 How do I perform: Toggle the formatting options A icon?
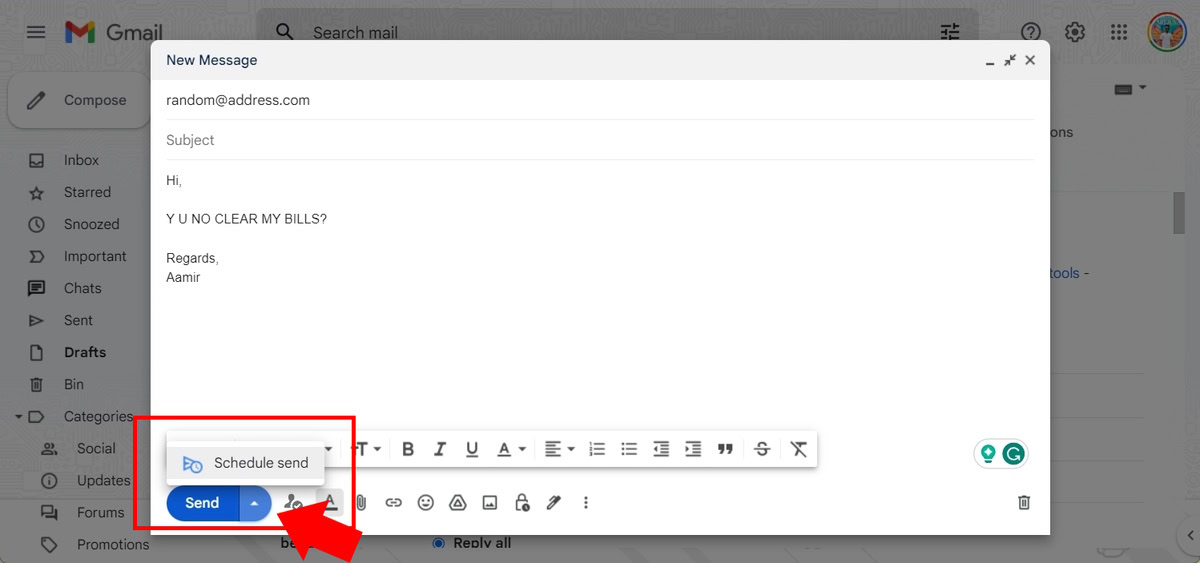coord(330,503)
